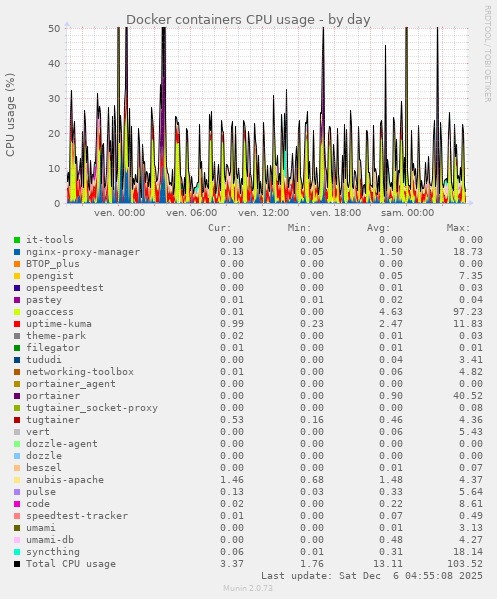Click the 'networking-toolbox' legend label

pyautogui.click(x=80, y=372)
